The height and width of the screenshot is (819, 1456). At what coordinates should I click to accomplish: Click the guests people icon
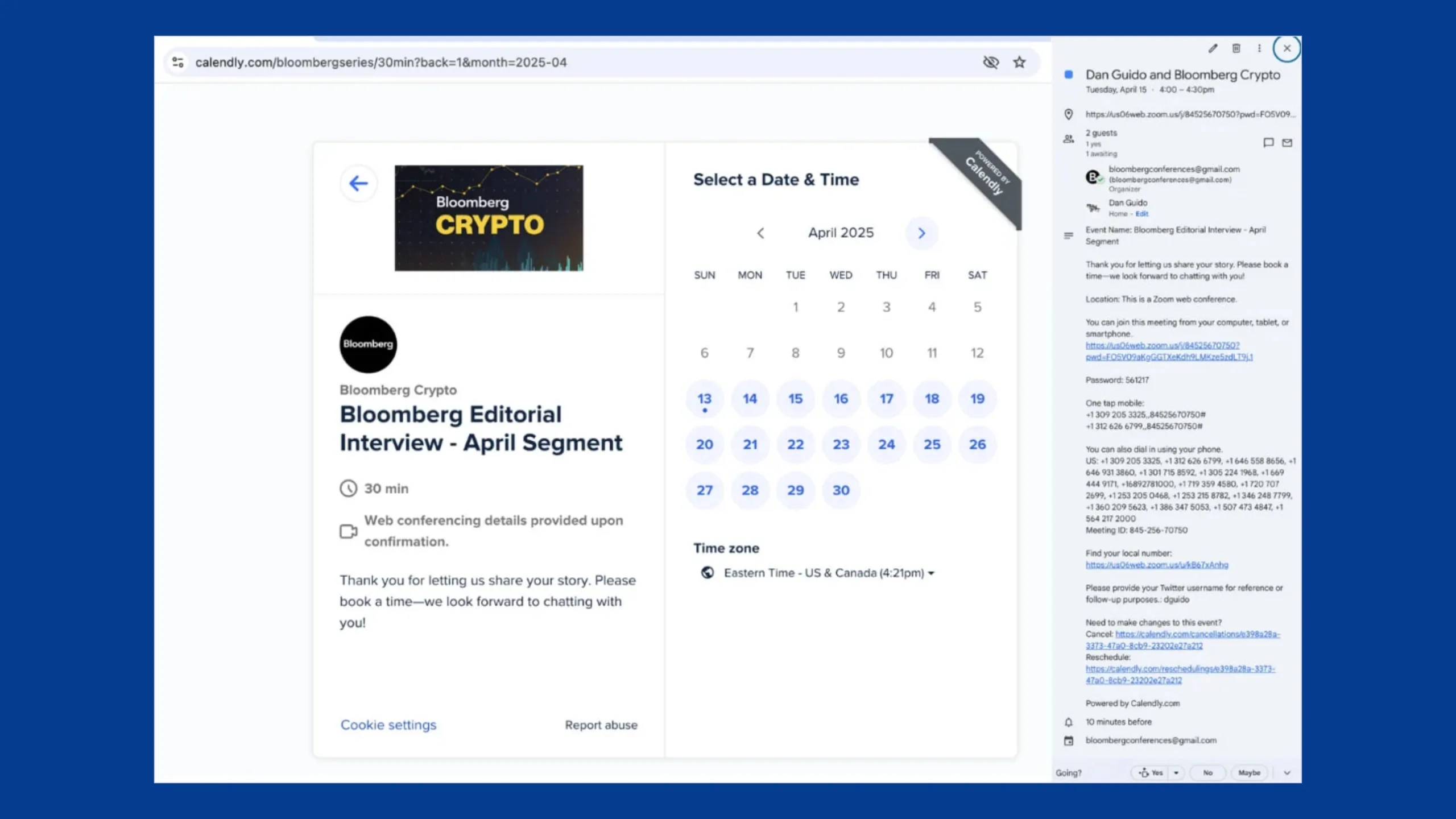(1069, 139)
